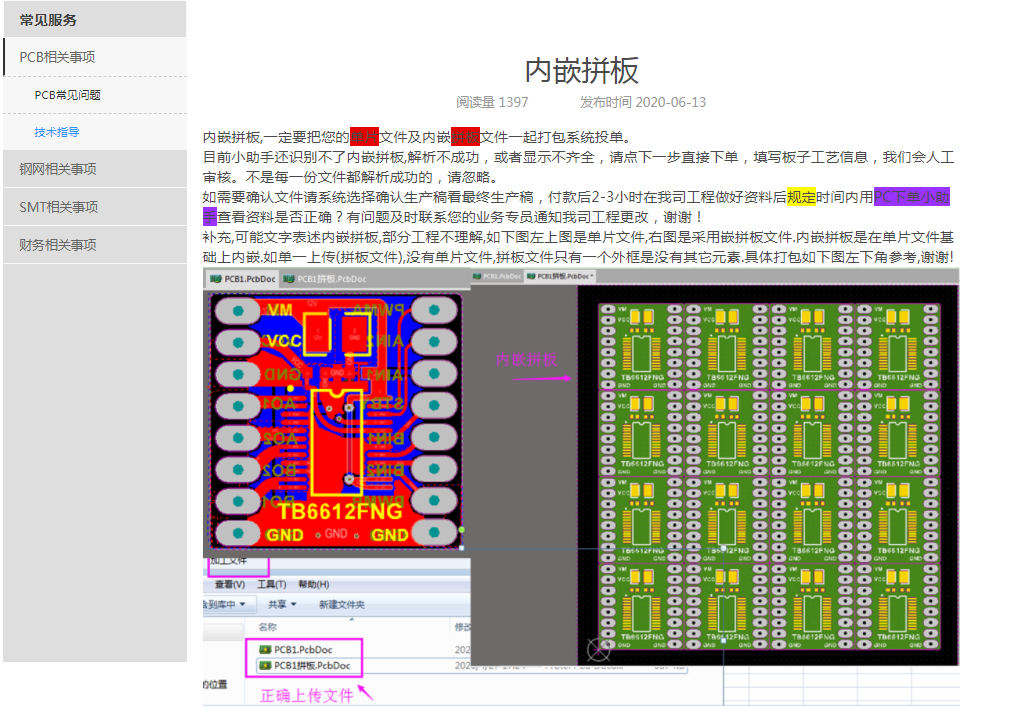Open the PCB常见问题 sidebar link
The width and height of the screenshot is (1009, 708).
point(67,95)
